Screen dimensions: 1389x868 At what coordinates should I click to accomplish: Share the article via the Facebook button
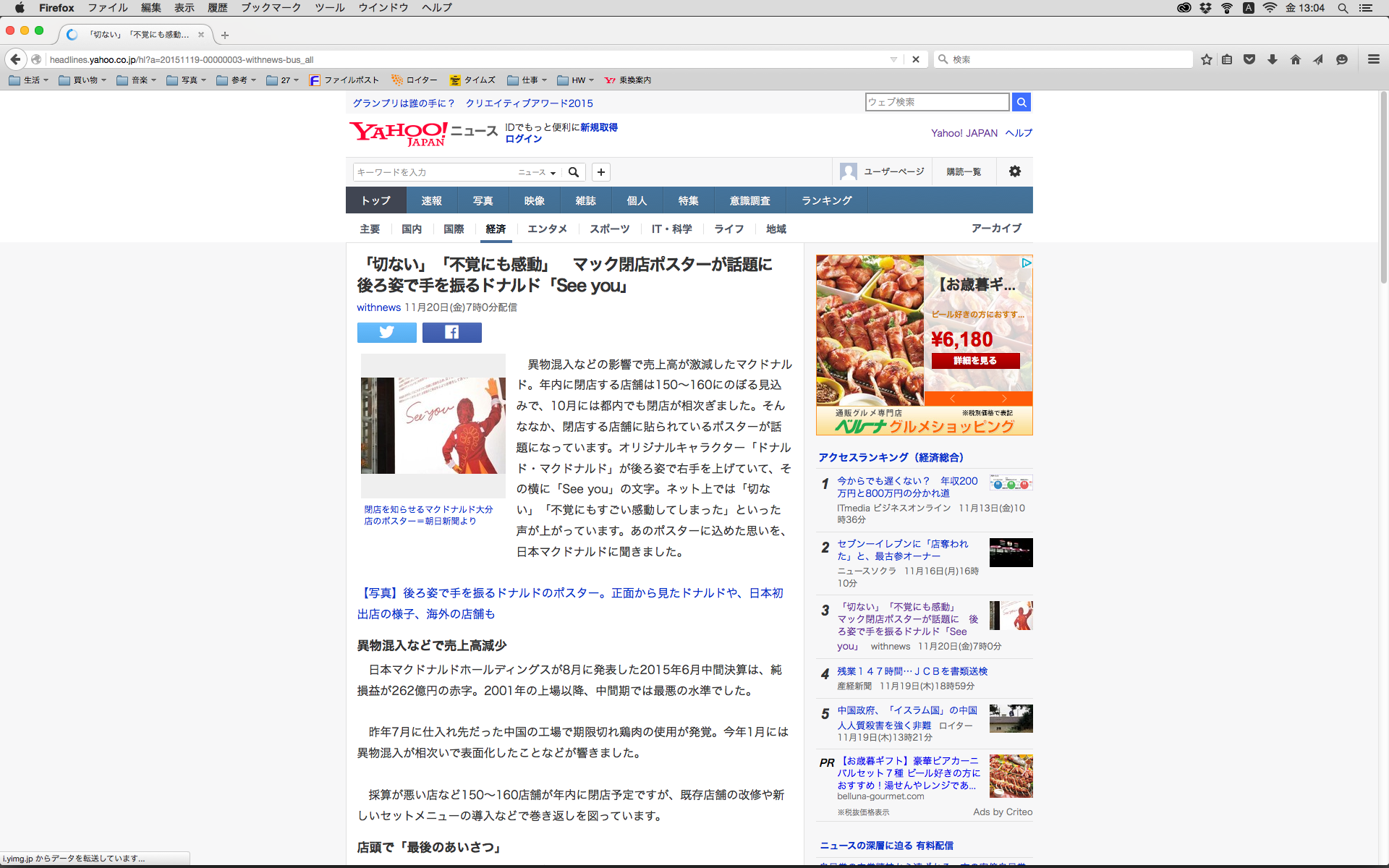coord(451,332)
